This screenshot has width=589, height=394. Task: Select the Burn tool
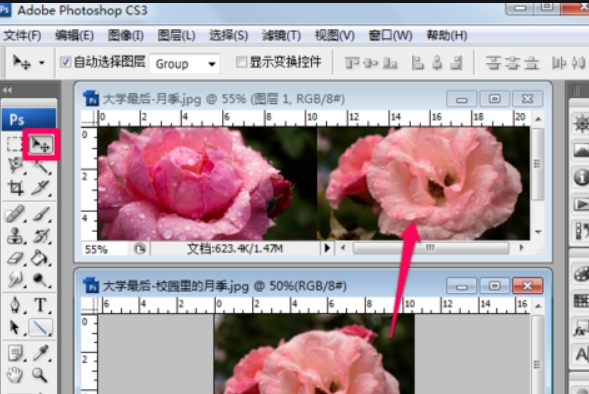point(41,280)
